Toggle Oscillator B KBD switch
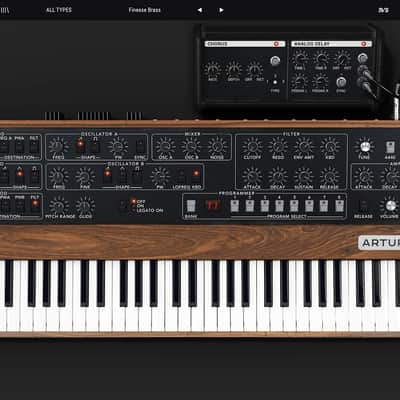400x400 pixels. [x=196, y=176]
